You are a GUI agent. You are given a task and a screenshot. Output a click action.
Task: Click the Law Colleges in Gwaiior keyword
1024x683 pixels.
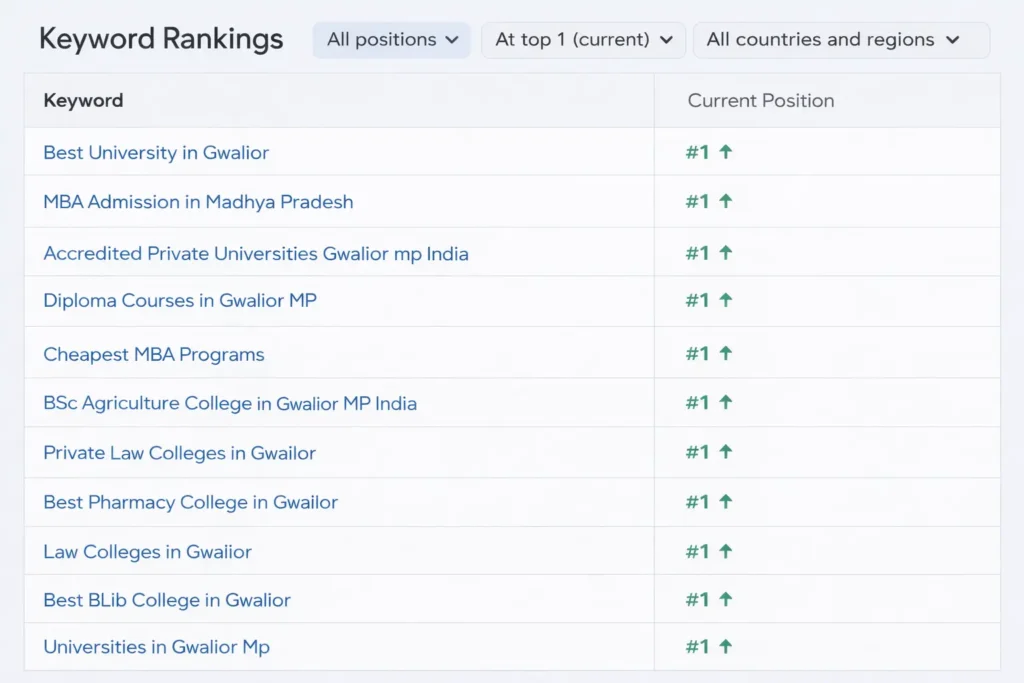point(147,551)
